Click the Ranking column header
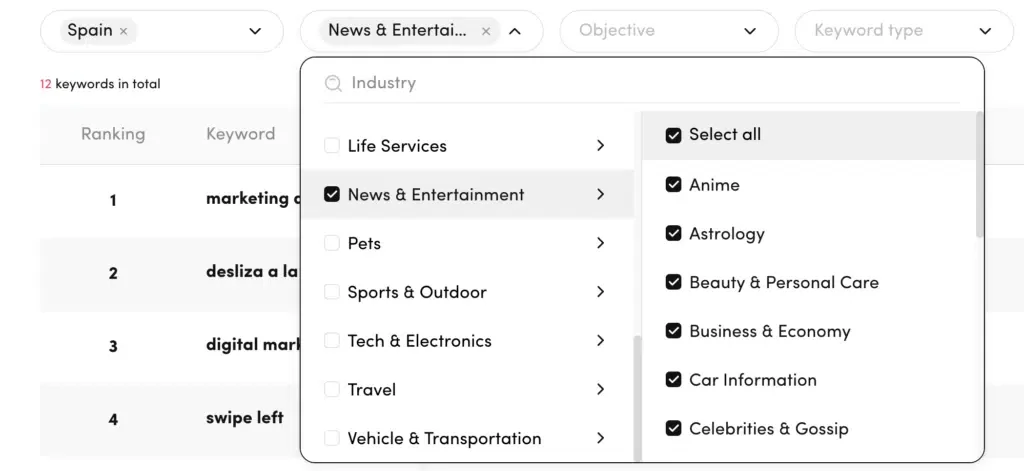This screenshot has height=471, width=1024. pos(113,134)
